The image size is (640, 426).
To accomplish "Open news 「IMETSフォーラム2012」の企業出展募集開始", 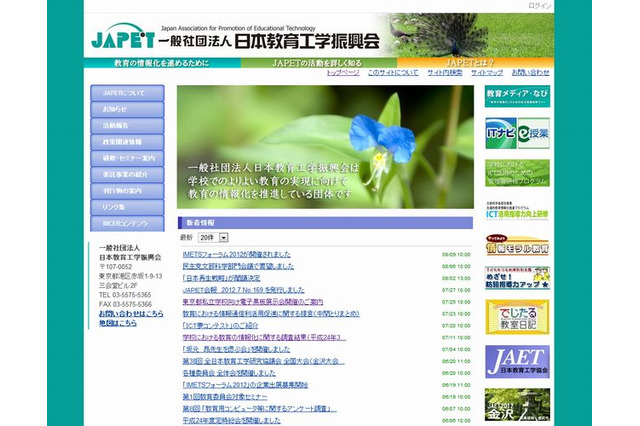I will click(x=245, y=385).
